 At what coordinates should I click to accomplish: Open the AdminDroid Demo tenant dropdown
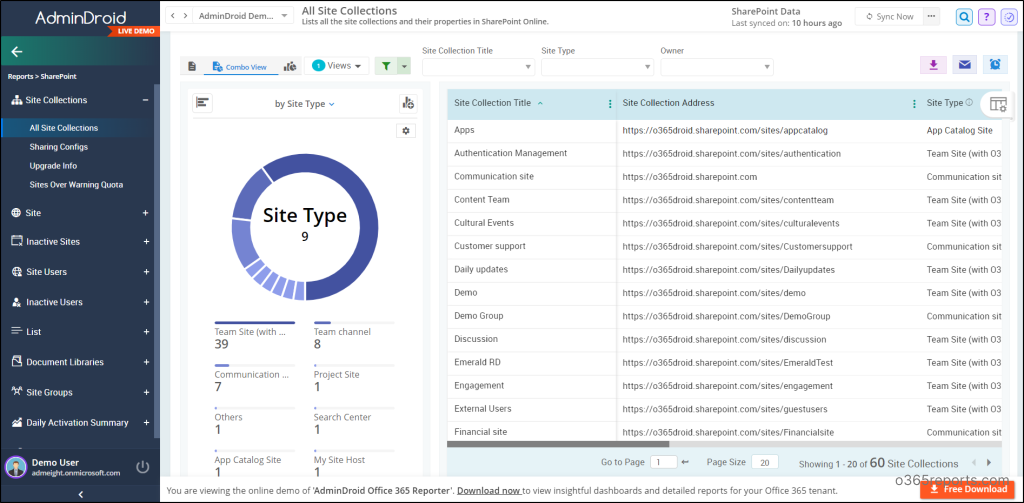point(244,16)
